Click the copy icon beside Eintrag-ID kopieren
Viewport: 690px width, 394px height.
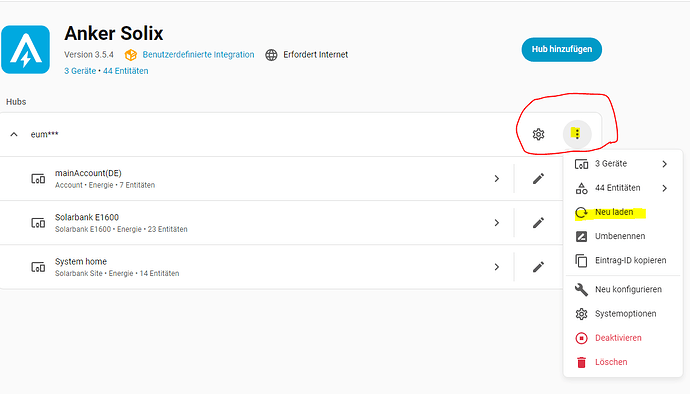581,261
